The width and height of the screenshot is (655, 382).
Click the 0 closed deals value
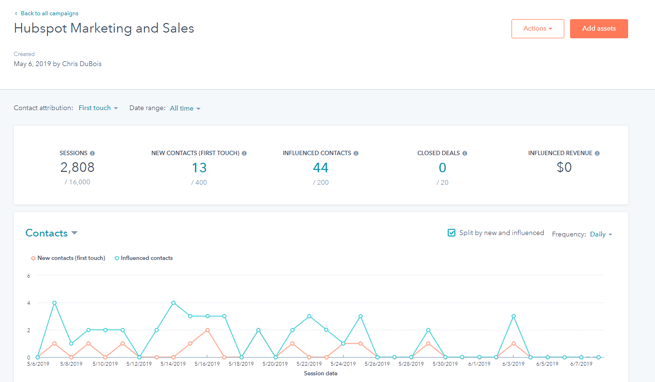click(x=442, y=168)
